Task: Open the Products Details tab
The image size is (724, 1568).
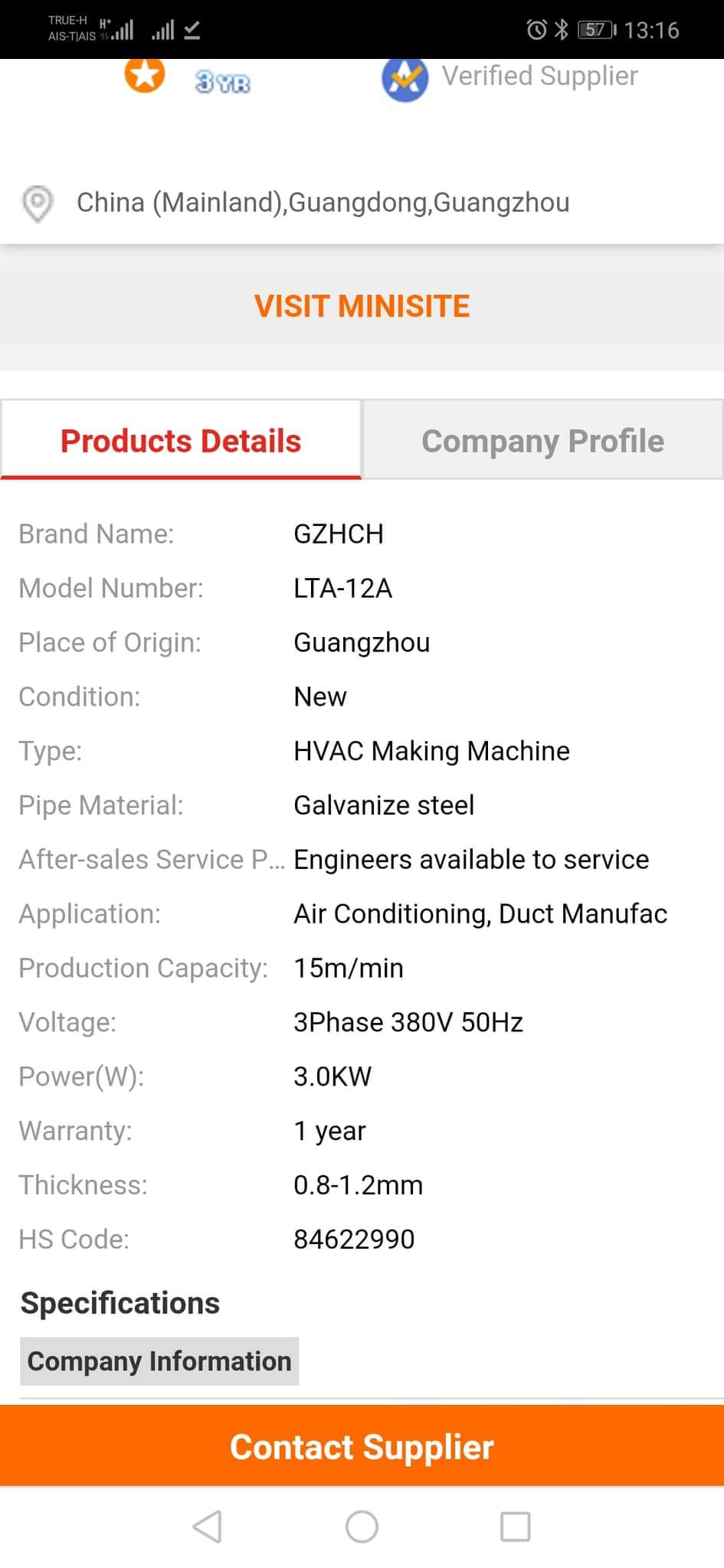Action: pyautogui.click(x=181, y=441)
